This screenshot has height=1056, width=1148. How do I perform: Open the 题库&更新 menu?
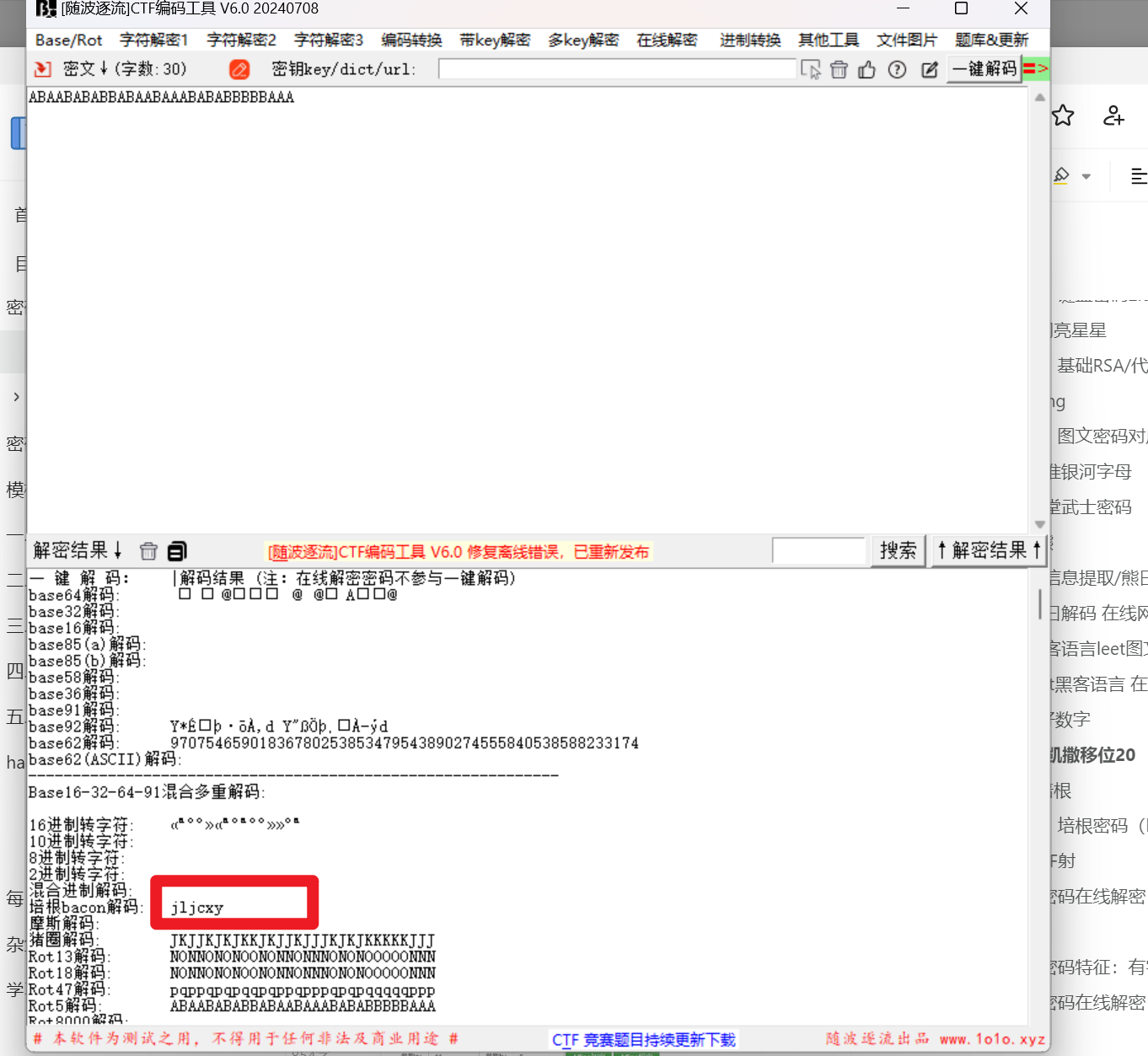click(991, 40)
